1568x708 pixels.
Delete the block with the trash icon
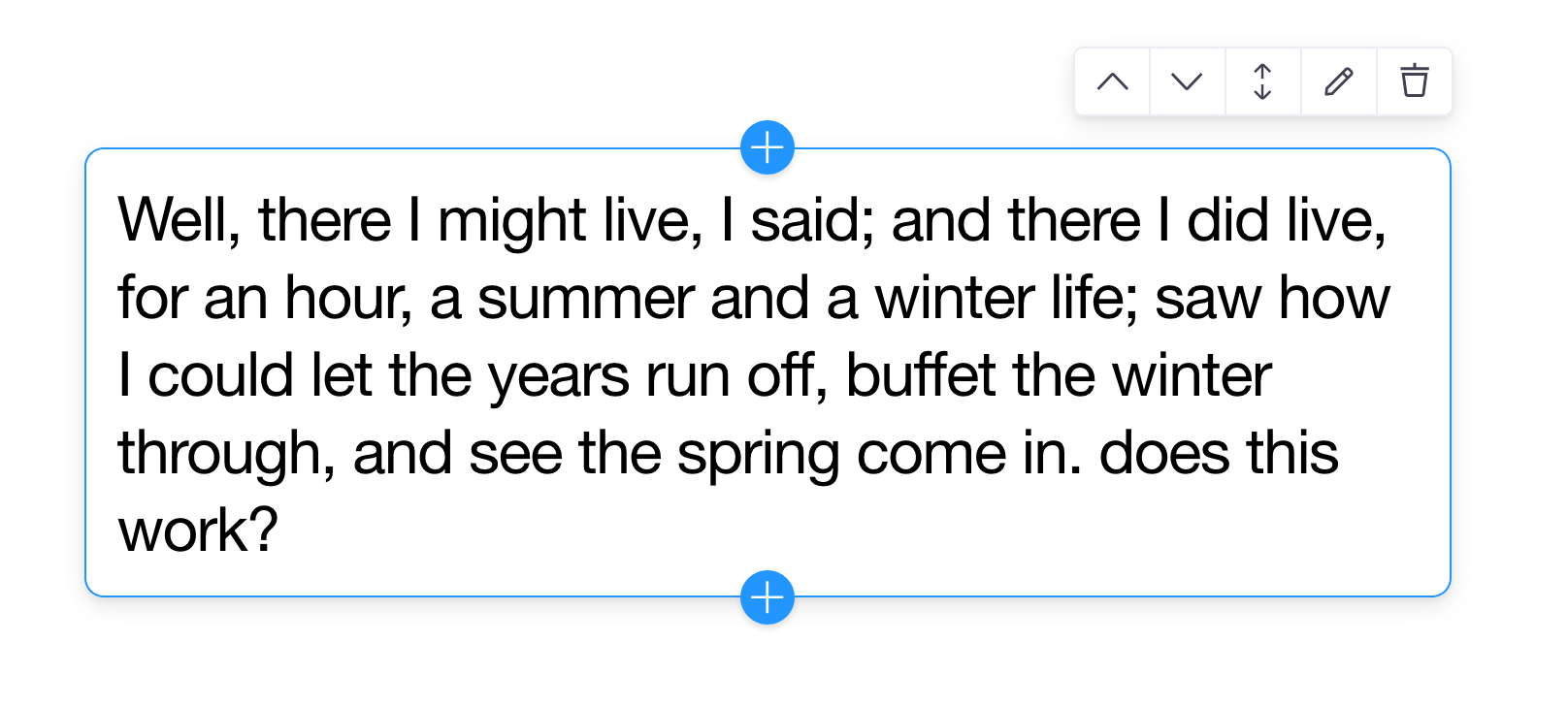click(1414, 81)
